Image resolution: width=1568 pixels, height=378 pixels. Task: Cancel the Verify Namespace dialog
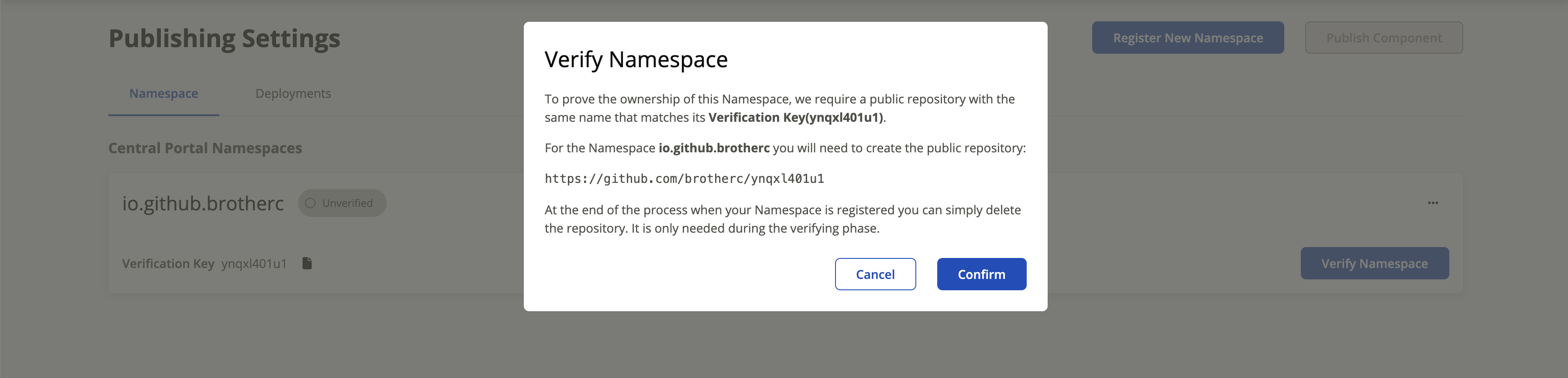pos(875,274)
